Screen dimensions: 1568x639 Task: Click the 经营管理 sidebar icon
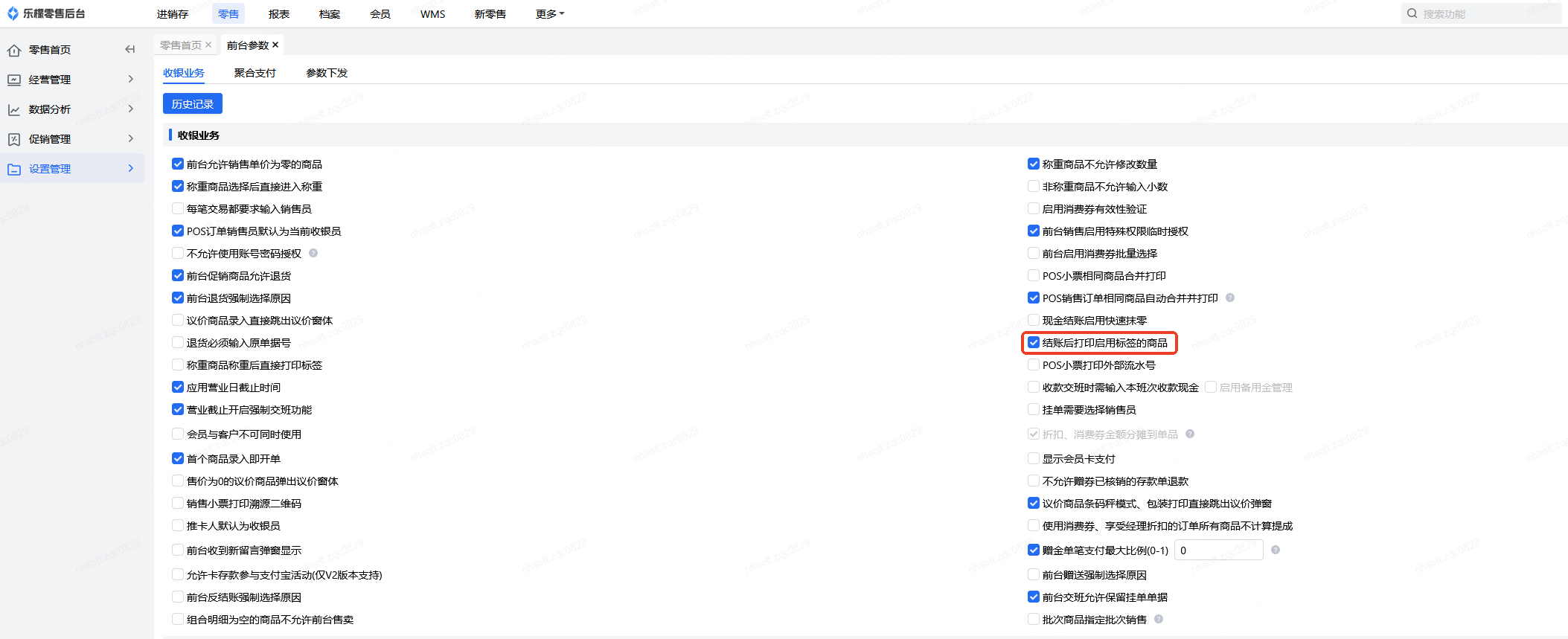click(x=14, y=80)
